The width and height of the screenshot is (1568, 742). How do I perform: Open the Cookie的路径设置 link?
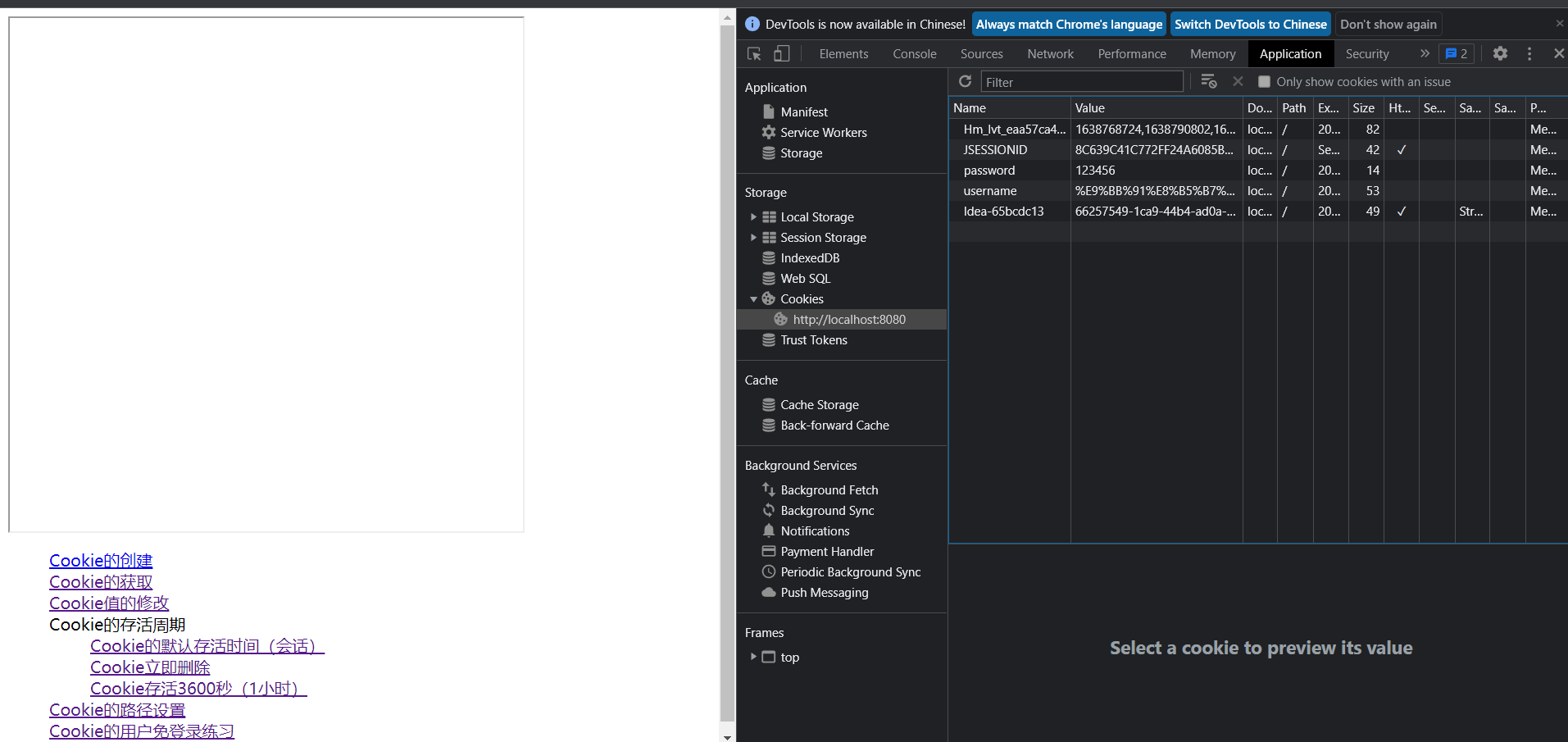117,710
